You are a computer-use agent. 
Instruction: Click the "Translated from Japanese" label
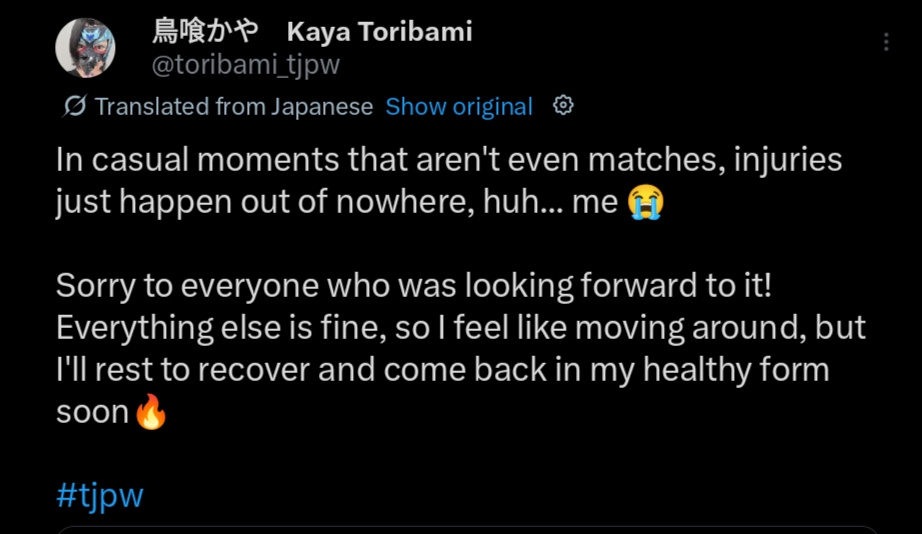click(x=233, y=106)
